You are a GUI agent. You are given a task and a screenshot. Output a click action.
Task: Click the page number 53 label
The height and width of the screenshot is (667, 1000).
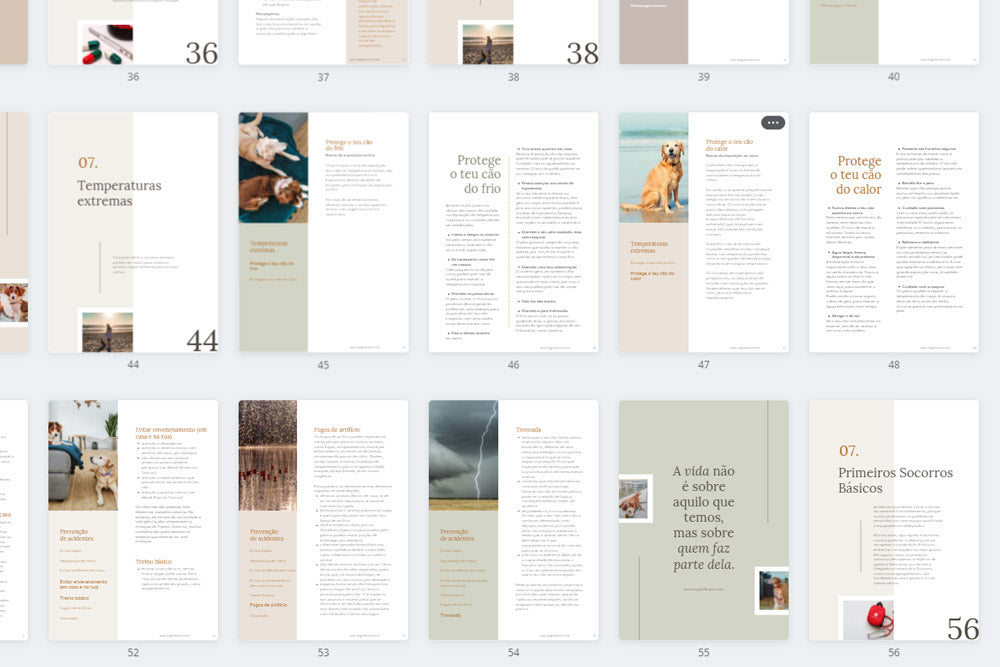click(x=323, y=653)
